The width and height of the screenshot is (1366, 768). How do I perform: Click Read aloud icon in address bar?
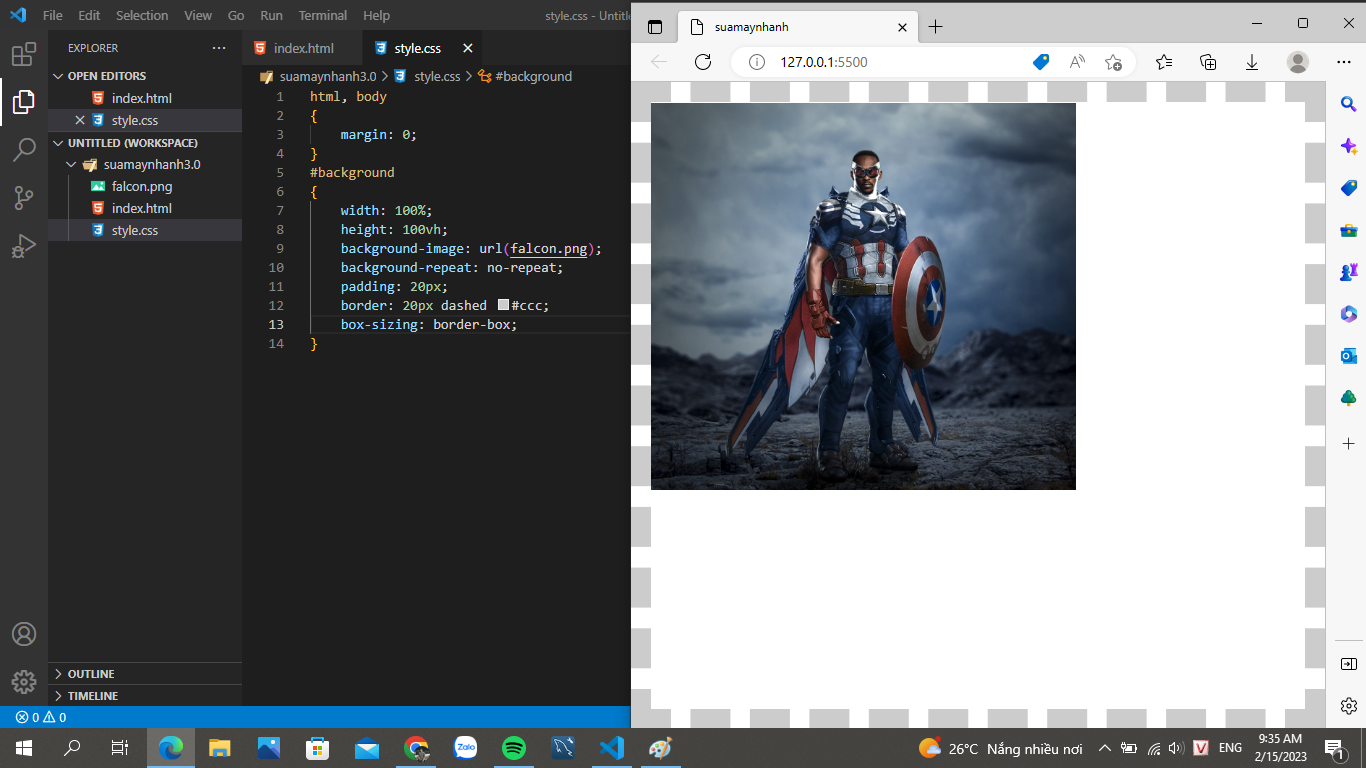[1077, 62]
